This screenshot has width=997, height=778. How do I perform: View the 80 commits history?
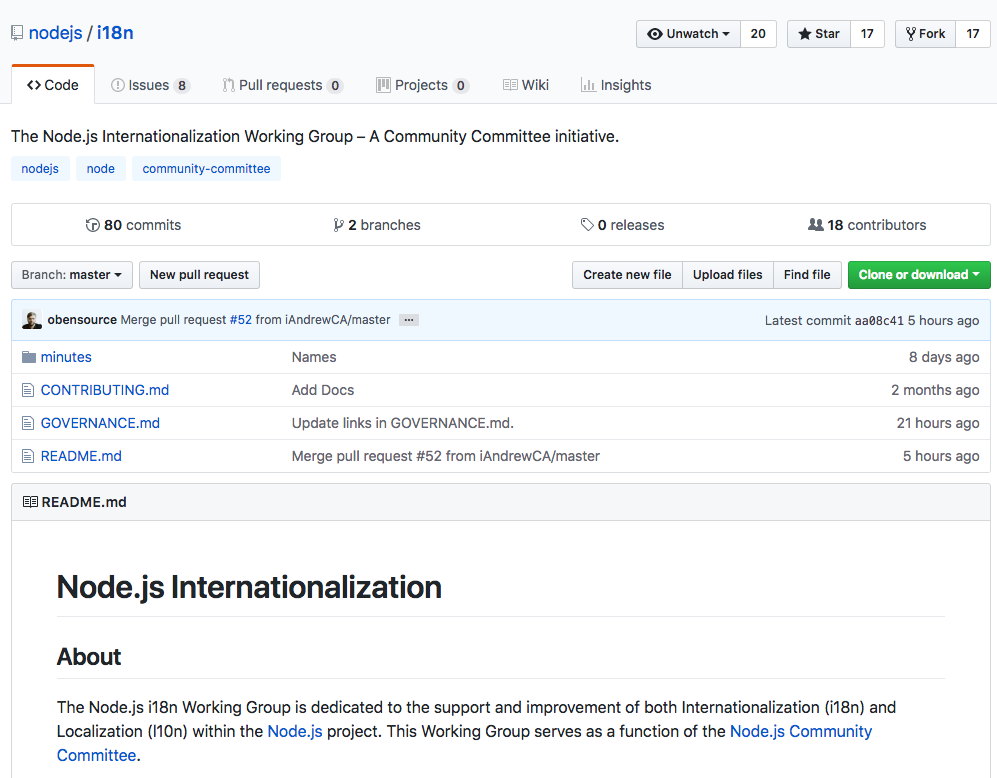coord(134,225)
